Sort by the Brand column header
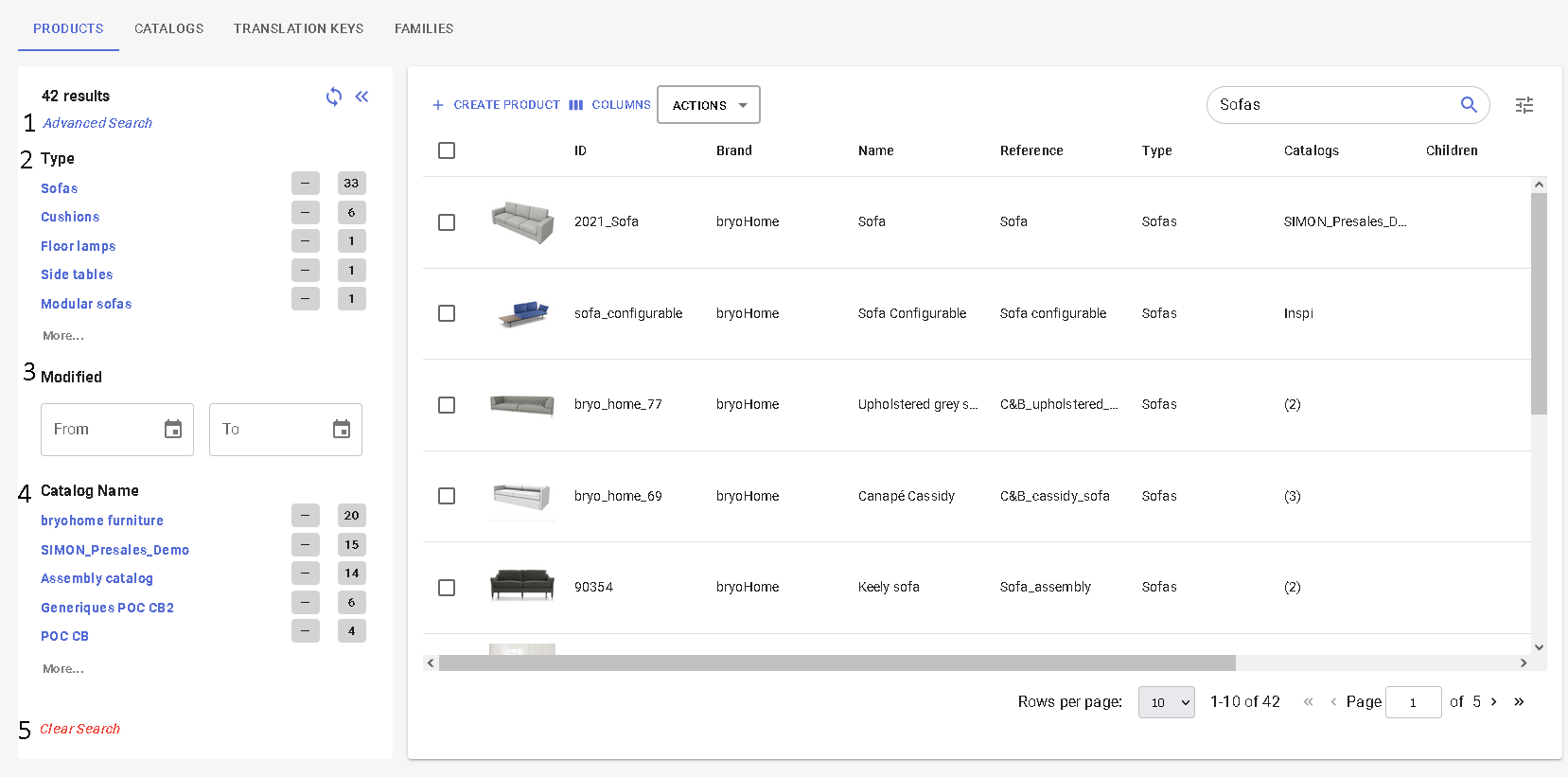Image resolution: width=1568 pixels, height=777 pixels. pyautogui.click(x=734, y=150)
